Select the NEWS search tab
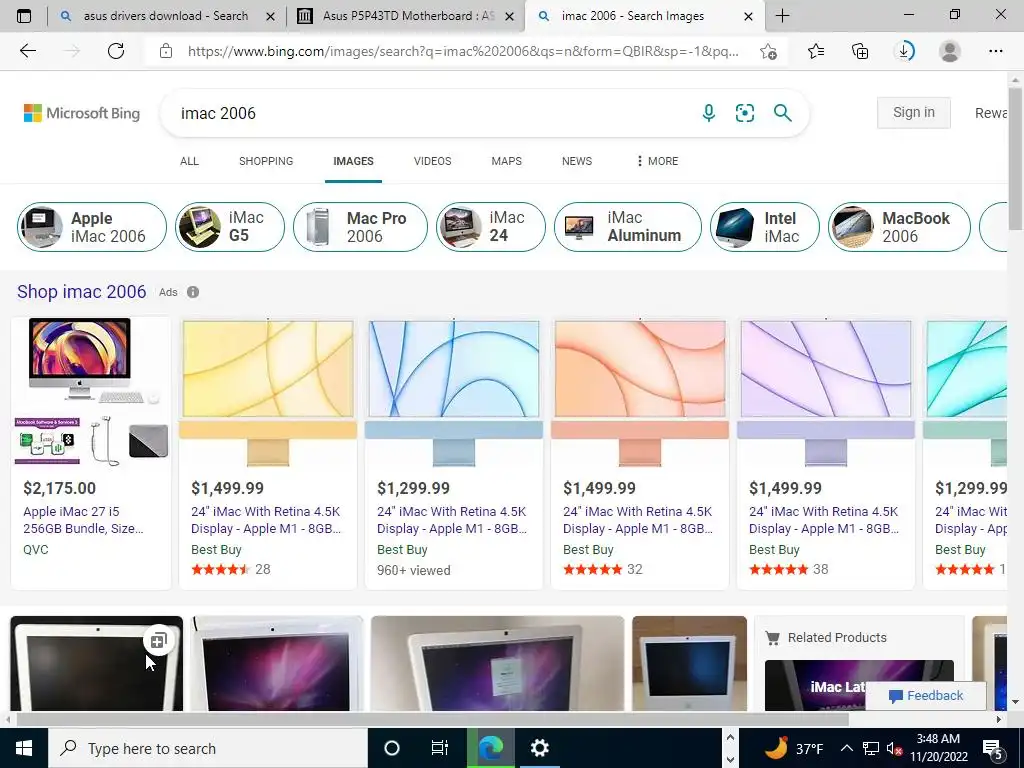The image size is (1024, 768). (577, 161)
